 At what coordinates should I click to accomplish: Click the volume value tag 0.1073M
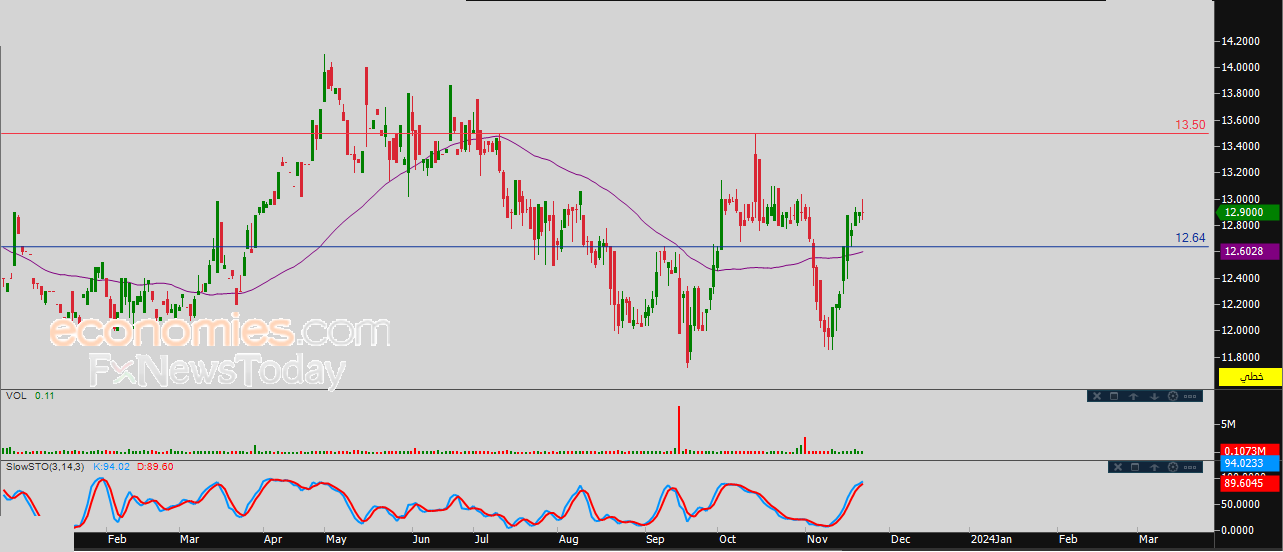click(1250, 449)
